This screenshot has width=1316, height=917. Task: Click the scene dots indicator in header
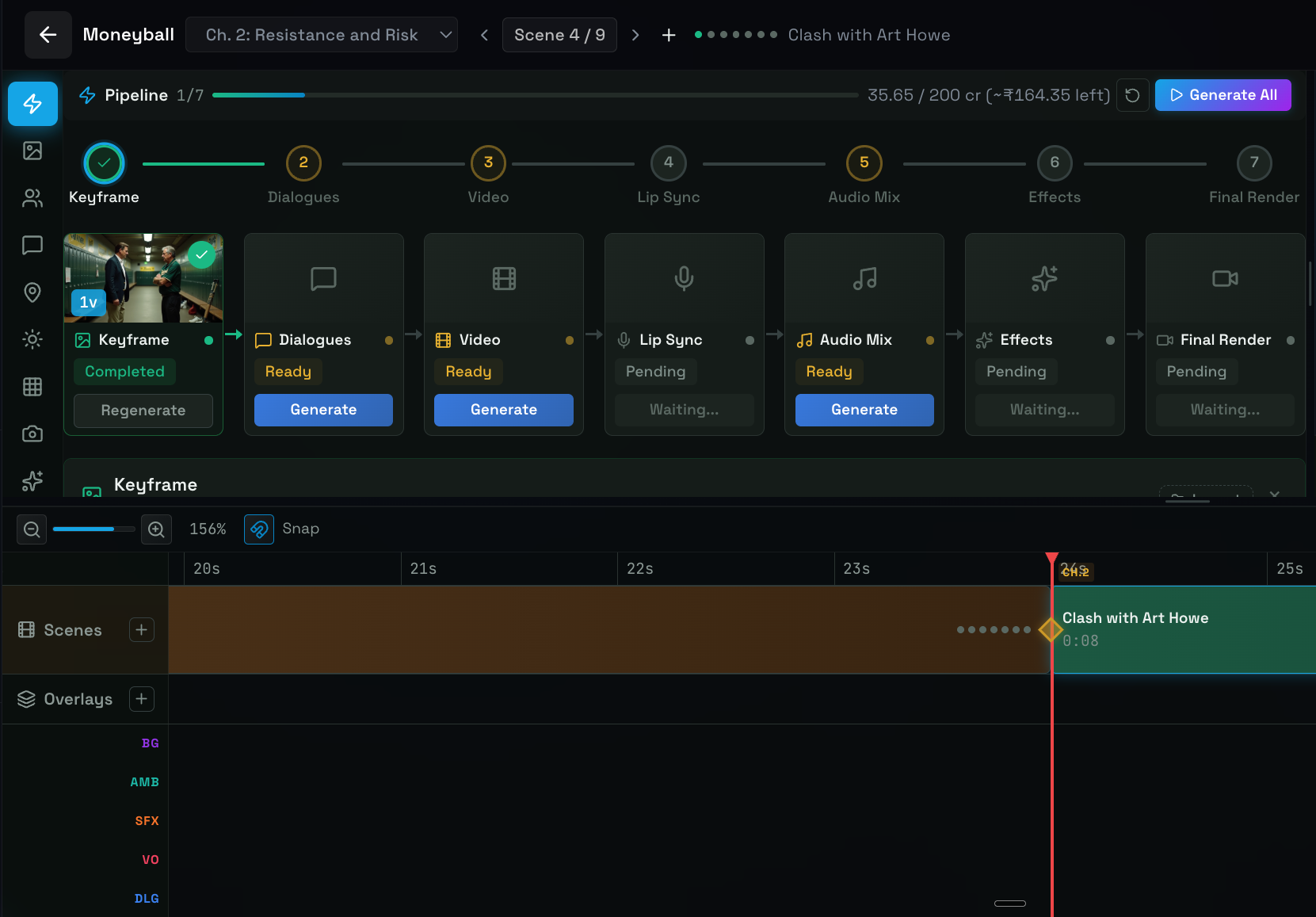[x=735, y=35]
